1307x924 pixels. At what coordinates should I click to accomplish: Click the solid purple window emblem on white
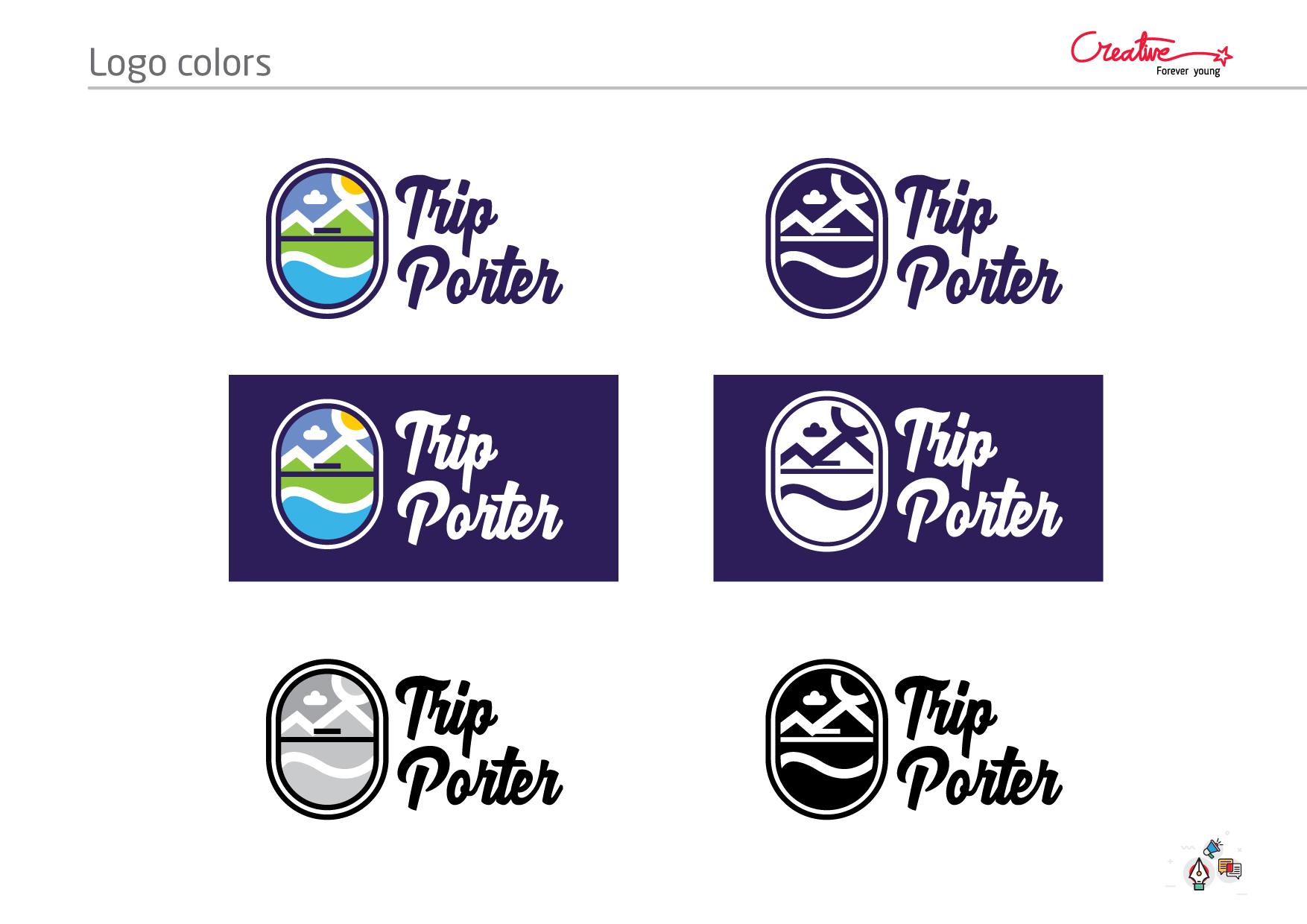coord(827,238)
